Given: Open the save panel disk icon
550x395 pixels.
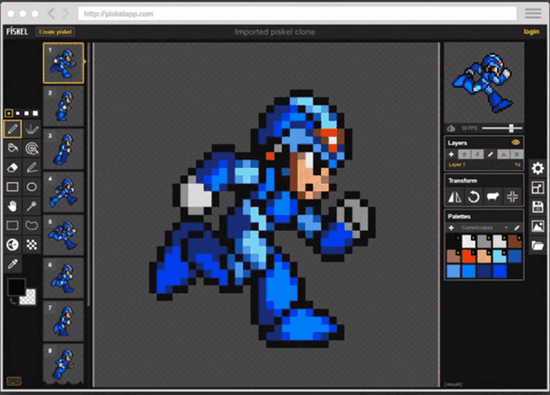Looking at the screenshot, I should tap(538, 207).
